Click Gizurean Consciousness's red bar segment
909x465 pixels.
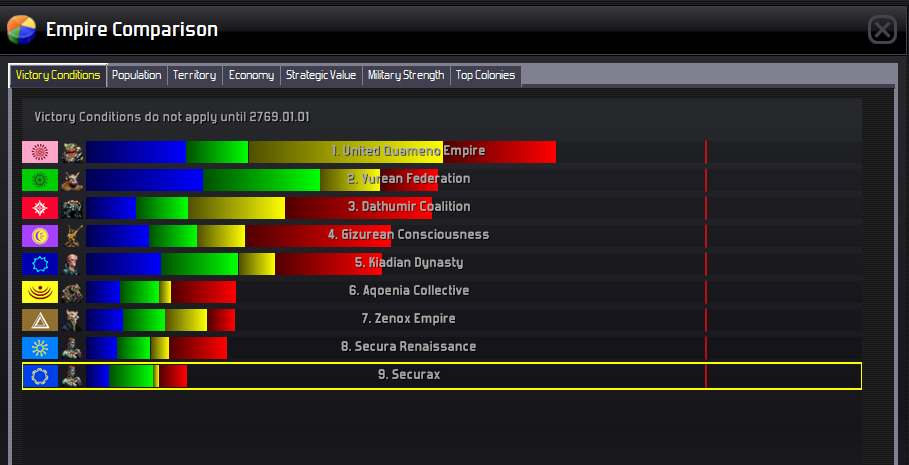coord(318,236)
